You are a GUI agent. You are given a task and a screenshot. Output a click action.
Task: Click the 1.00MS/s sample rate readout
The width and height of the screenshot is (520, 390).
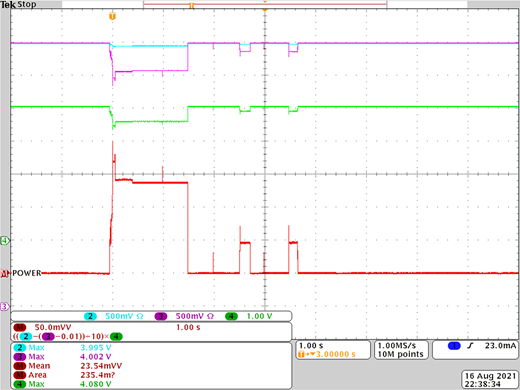click(397, 346)
